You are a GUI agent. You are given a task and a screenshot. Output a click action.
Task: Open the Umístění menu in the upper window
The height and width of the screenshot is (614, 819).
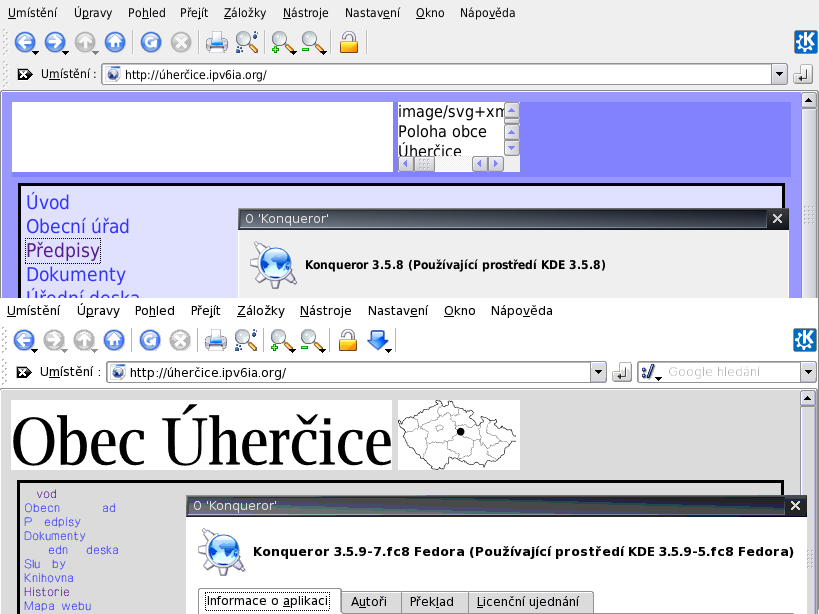click(32, 13)
